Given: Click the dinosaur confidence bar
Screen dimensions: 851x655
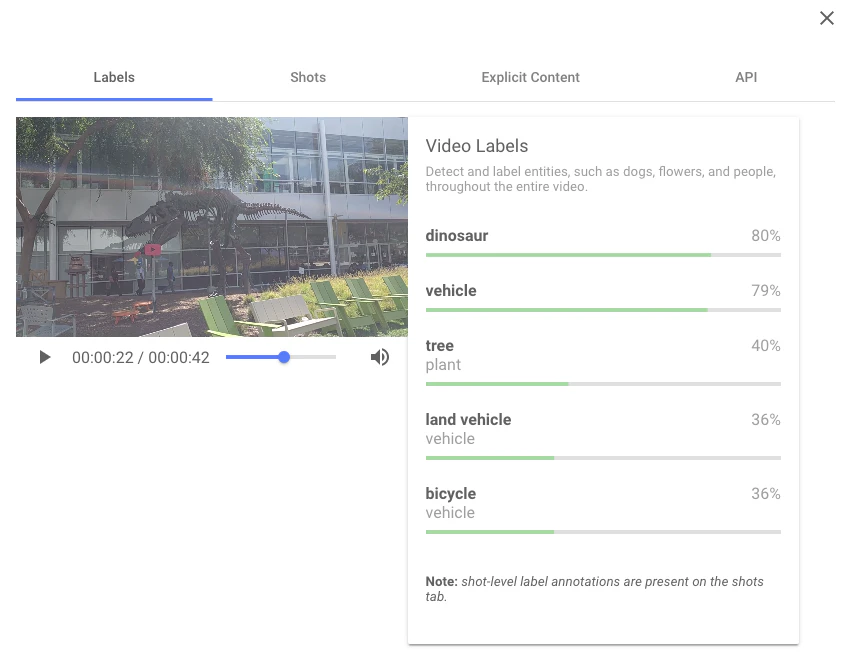Looking at the screenshot, I should [x=603, y=255].
